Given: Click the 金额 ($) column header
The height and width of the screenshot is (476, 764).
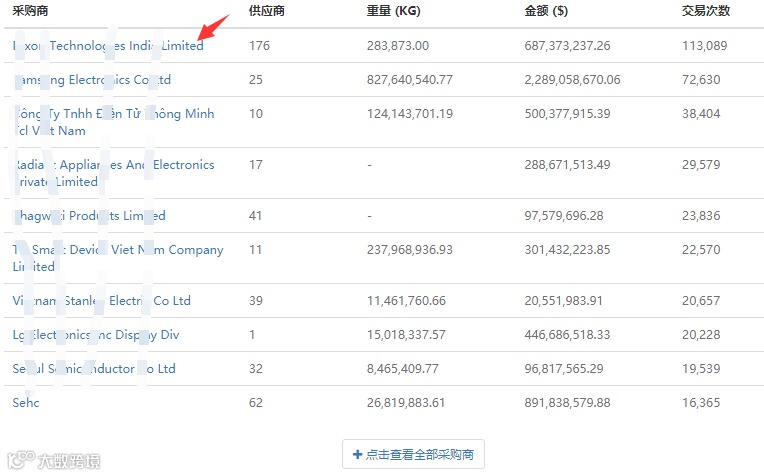Looking at the screenshot, I should [546, 11].
